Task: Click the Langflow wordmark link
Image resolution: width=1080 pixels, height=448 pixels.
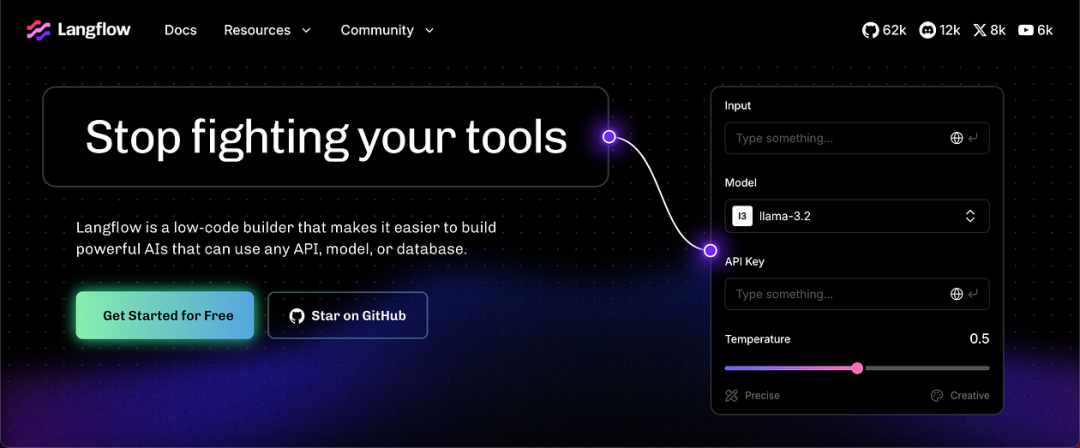Action: [94, 30]
